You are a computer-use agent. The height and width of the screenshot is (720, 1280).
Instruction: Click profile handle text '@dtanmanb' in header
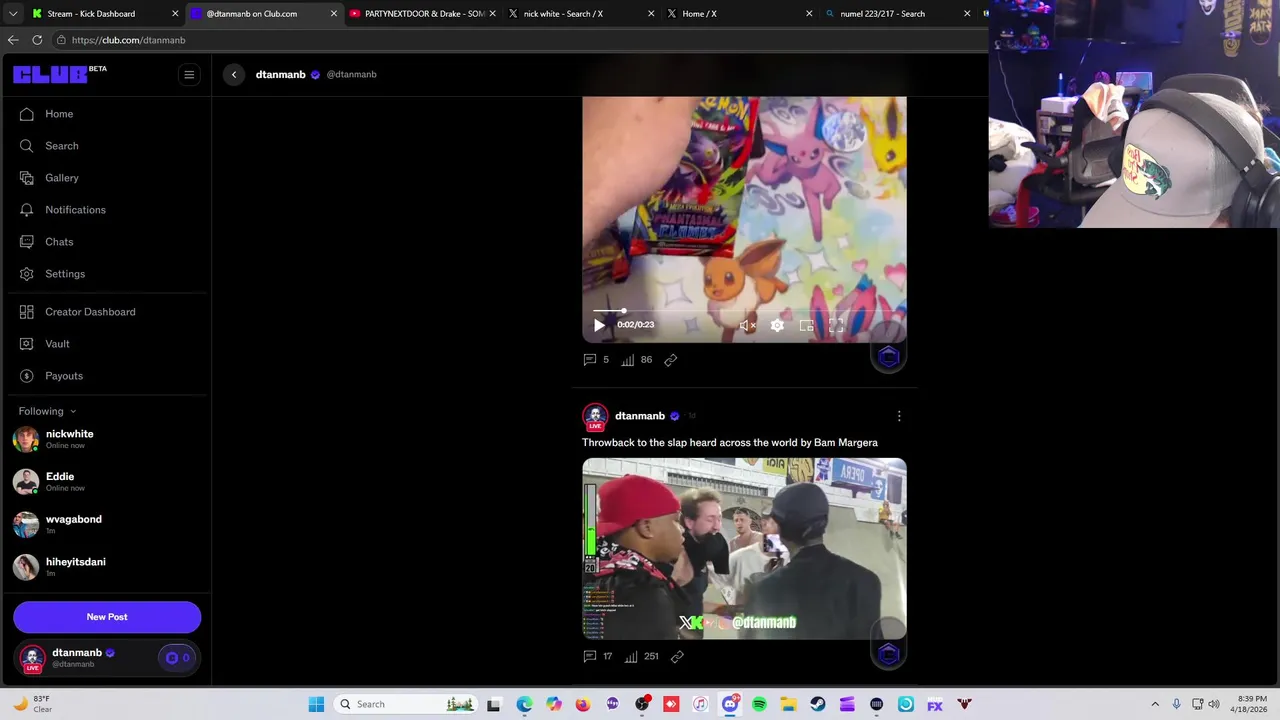click(x=351, y=74)
